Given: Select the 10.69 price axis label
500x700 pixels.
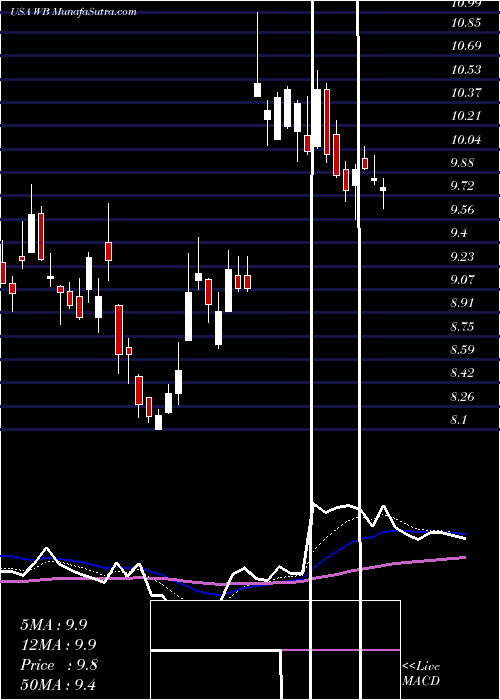Looking at the screenshot, I should 466,46.
